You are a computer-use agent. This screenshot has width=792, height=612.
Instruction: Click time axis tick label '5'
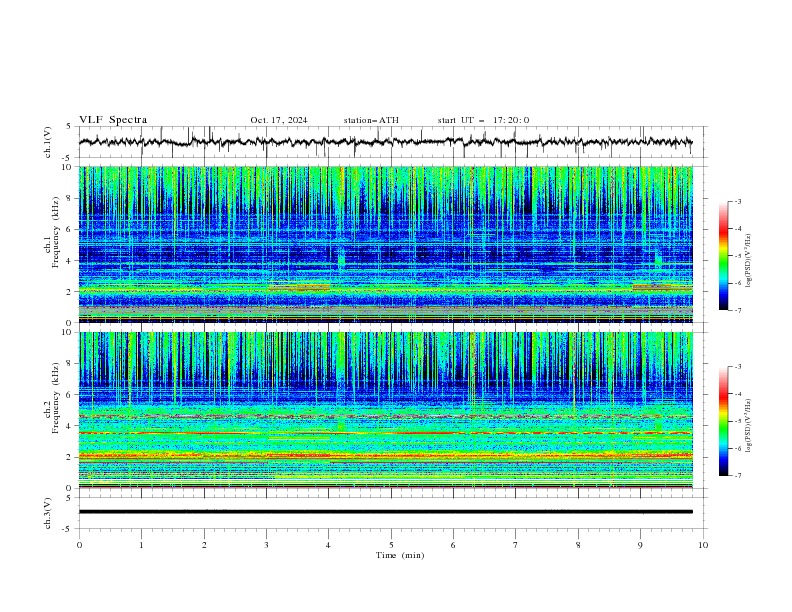[391, 545]
